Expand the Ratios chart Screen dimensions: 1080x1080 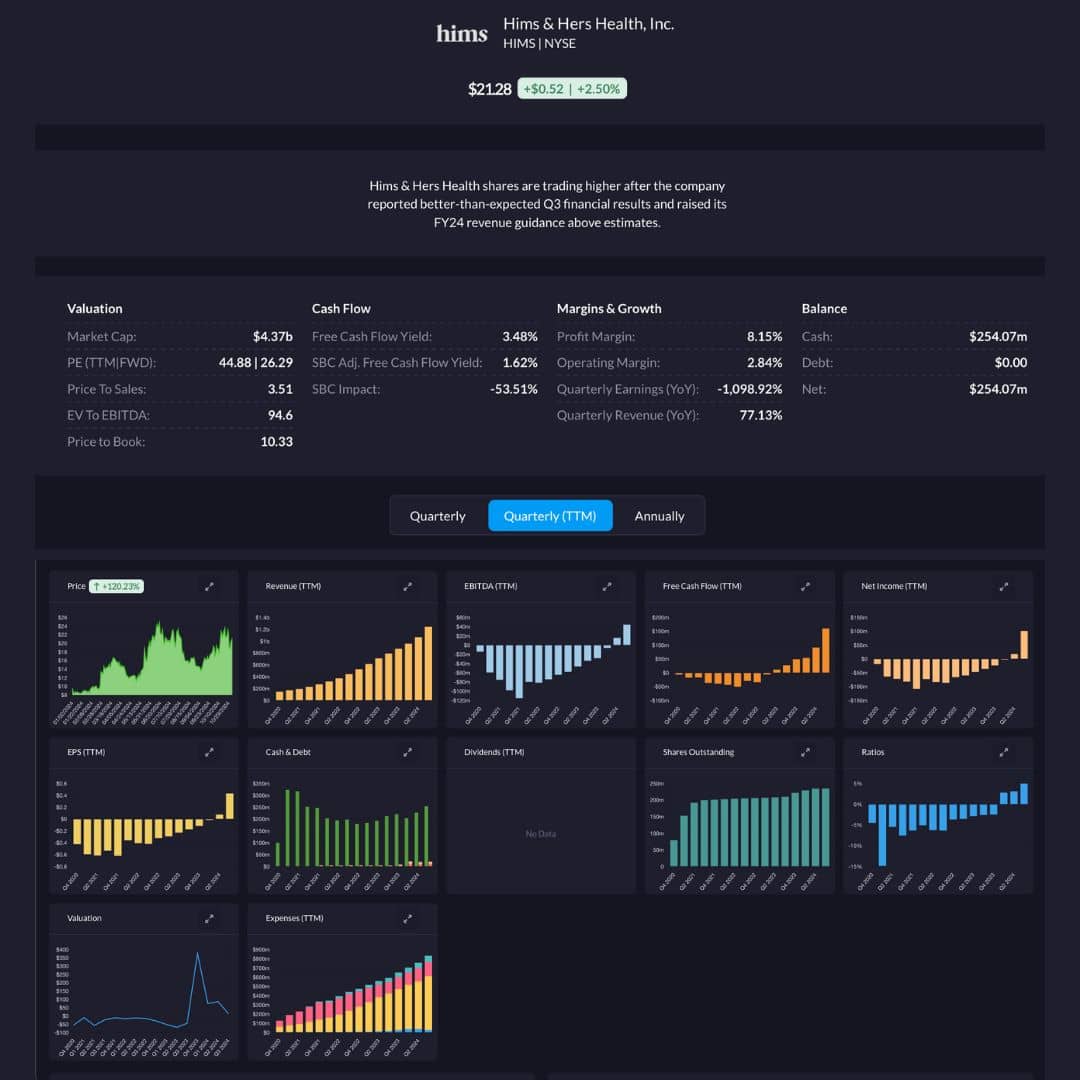1004,752
